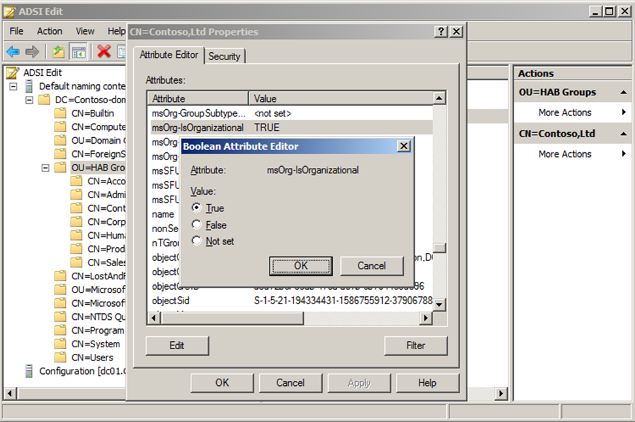Click the Value column header
Viewport: 635px width, 422px height.
coord(341,98)
